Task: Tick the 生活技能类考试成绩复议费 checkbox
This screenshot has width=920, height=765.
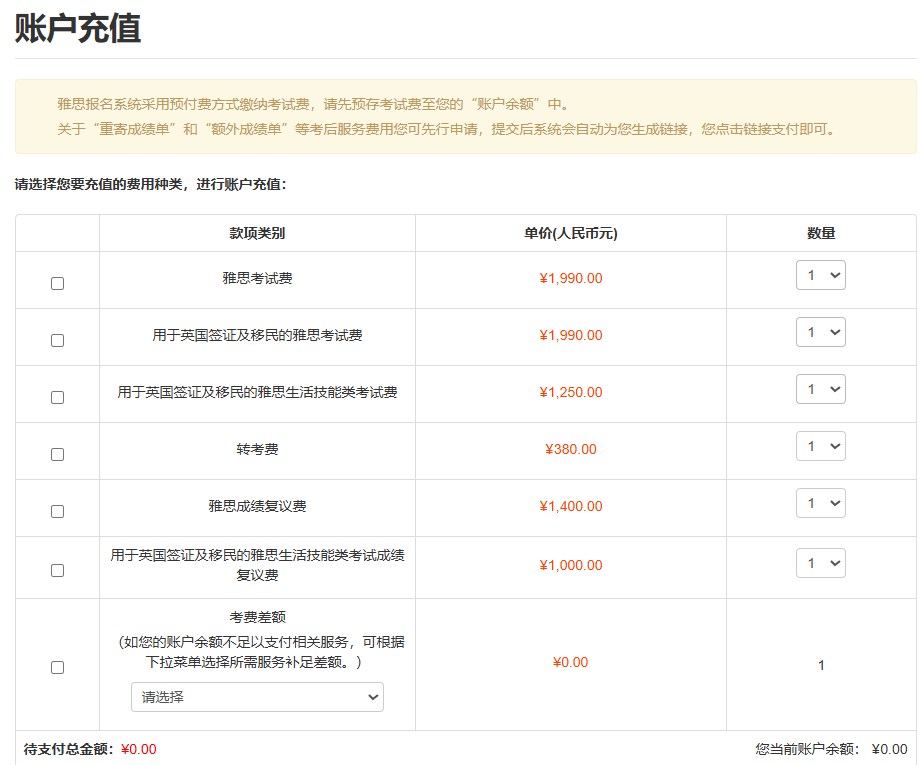Action: [57, 570]
